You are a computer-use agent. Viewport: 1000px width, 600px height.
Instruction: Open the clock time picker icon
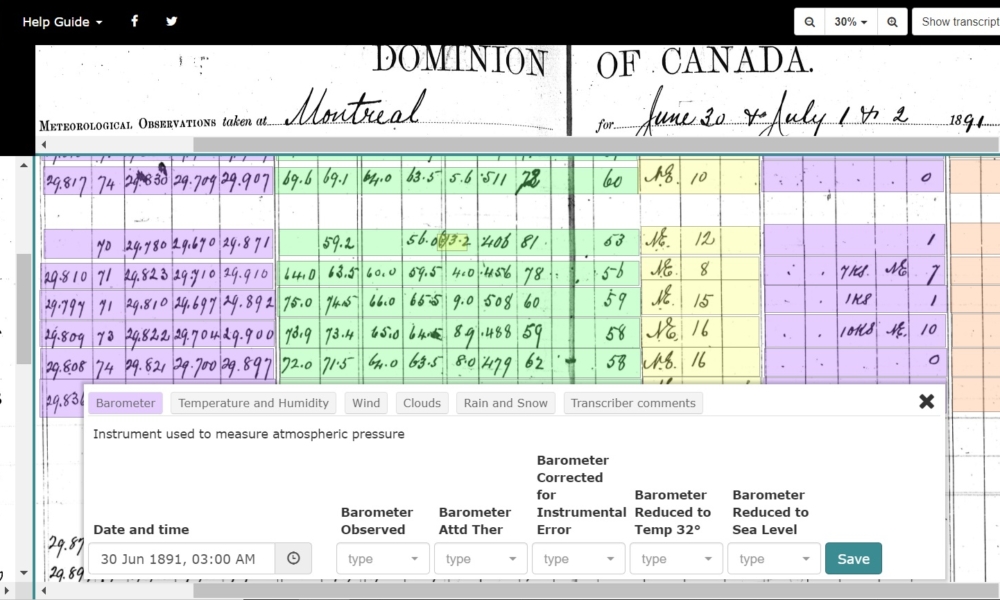[x=293, y=559]
